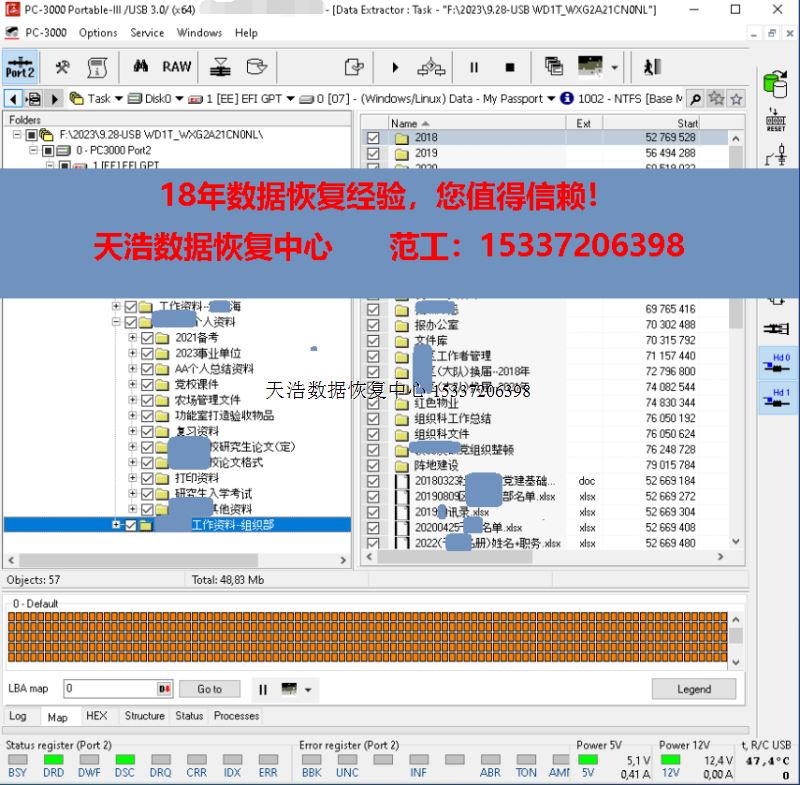Click the wrench and hammer utilities icon
The width and height of the screenshot is (800, 785).
click(62, 67)
